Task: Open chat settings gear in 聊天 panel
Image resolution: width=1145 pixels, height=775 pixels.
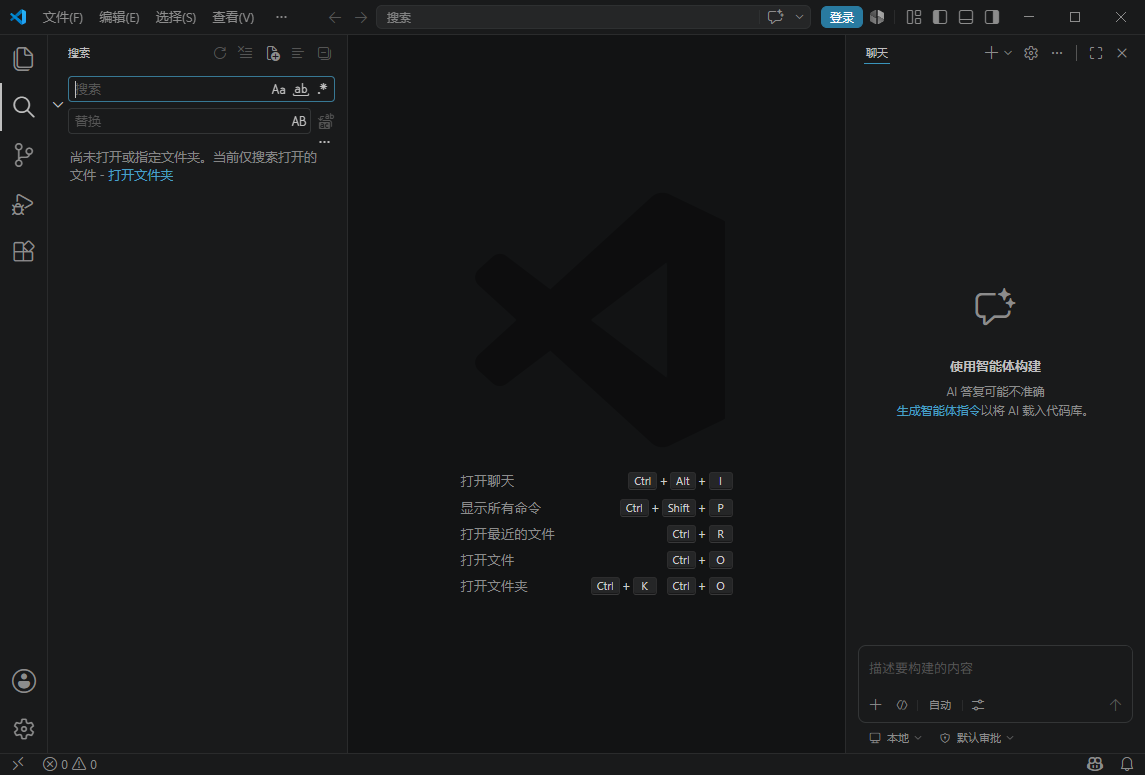Action: [x=1030, y=53]
